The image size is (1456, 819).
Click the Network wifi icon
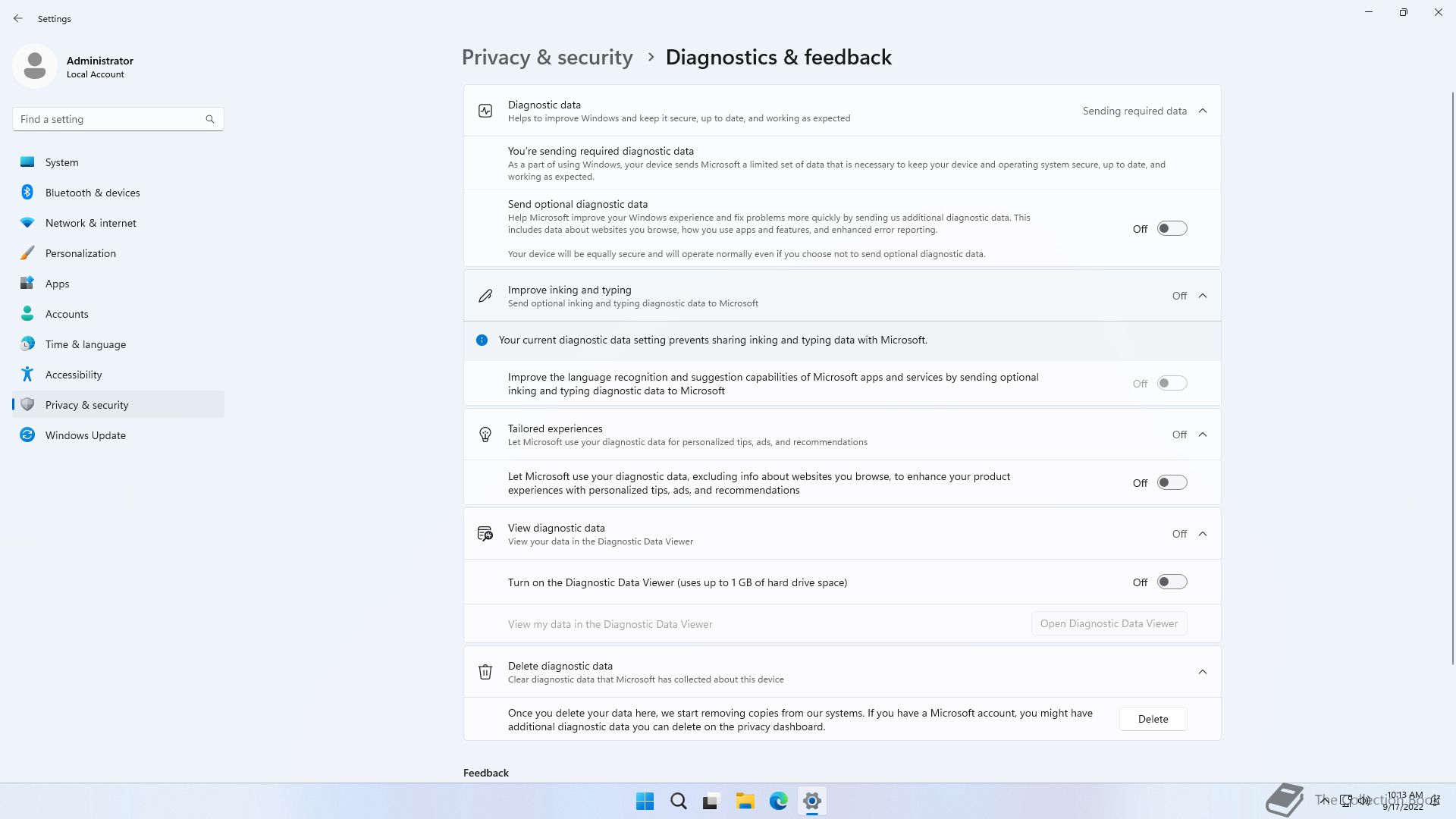27,223
